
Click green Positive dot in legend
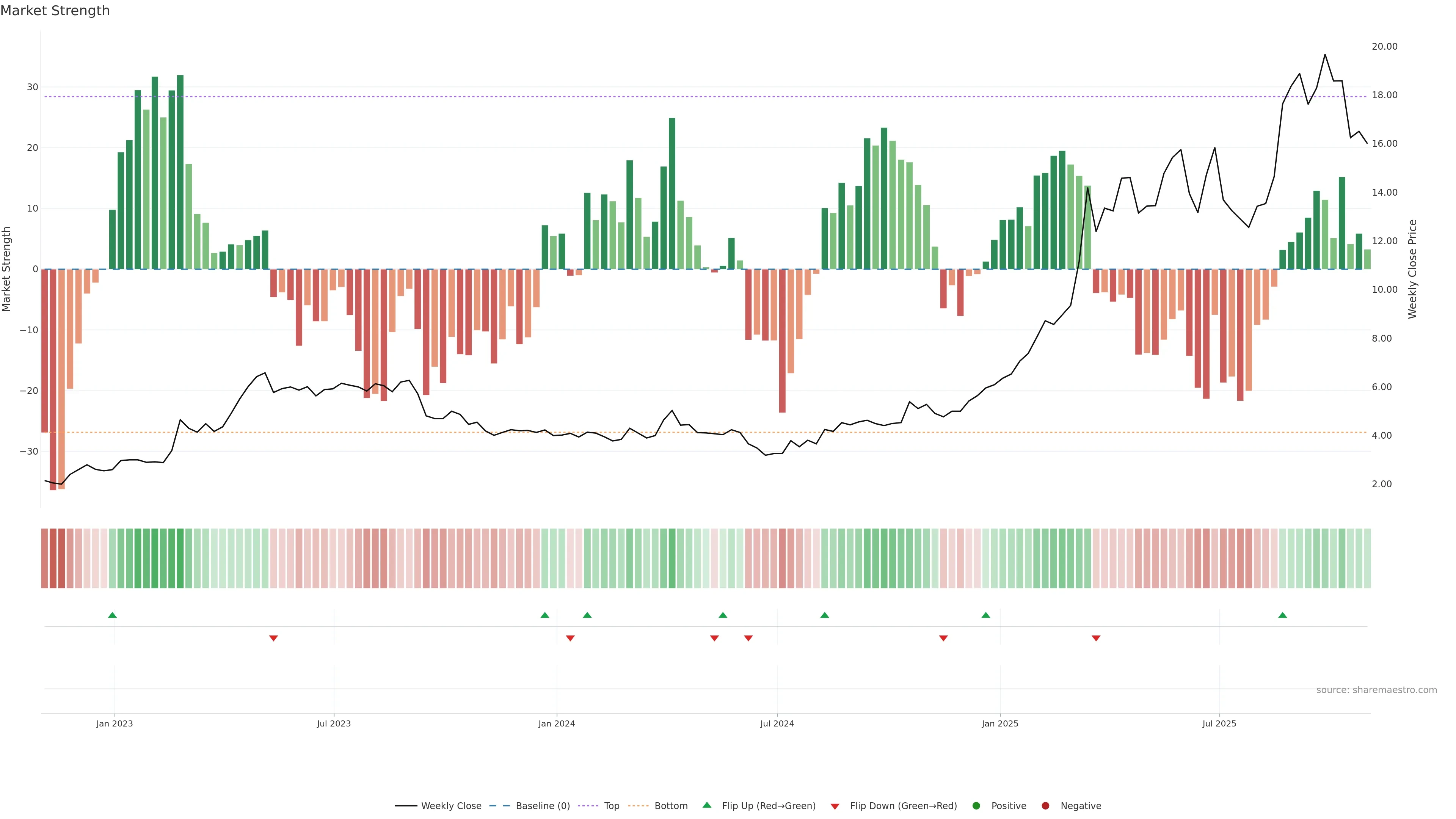(976, 806)
